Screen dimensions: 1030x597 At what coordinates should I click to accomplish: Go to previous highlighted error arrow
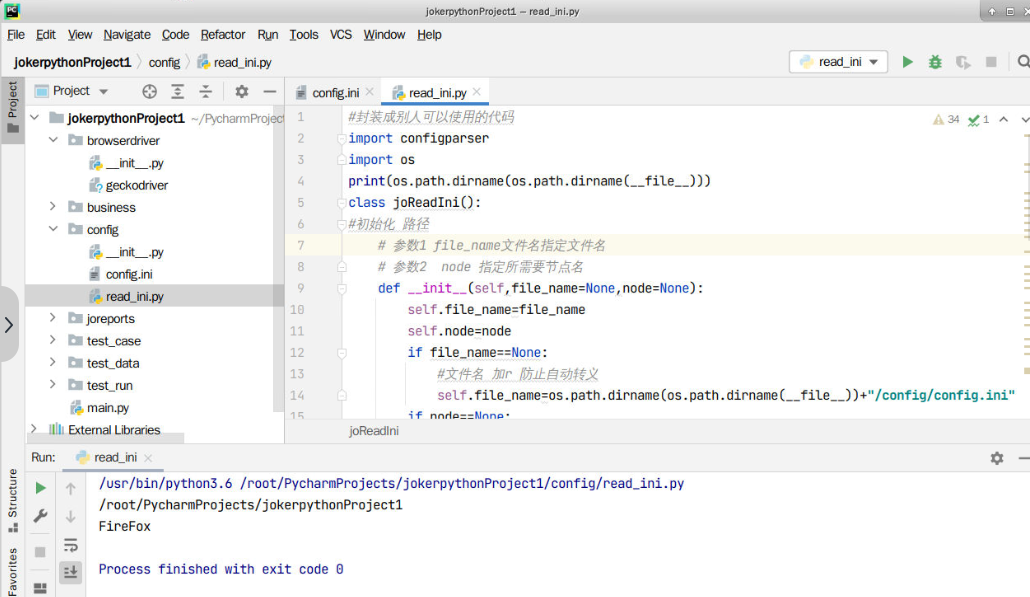click(x=1004, y=120)
